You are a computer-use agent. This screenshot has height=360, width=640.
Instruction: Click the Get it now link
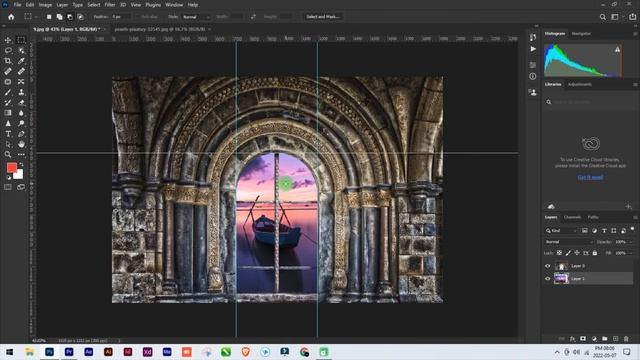[590, 178]
